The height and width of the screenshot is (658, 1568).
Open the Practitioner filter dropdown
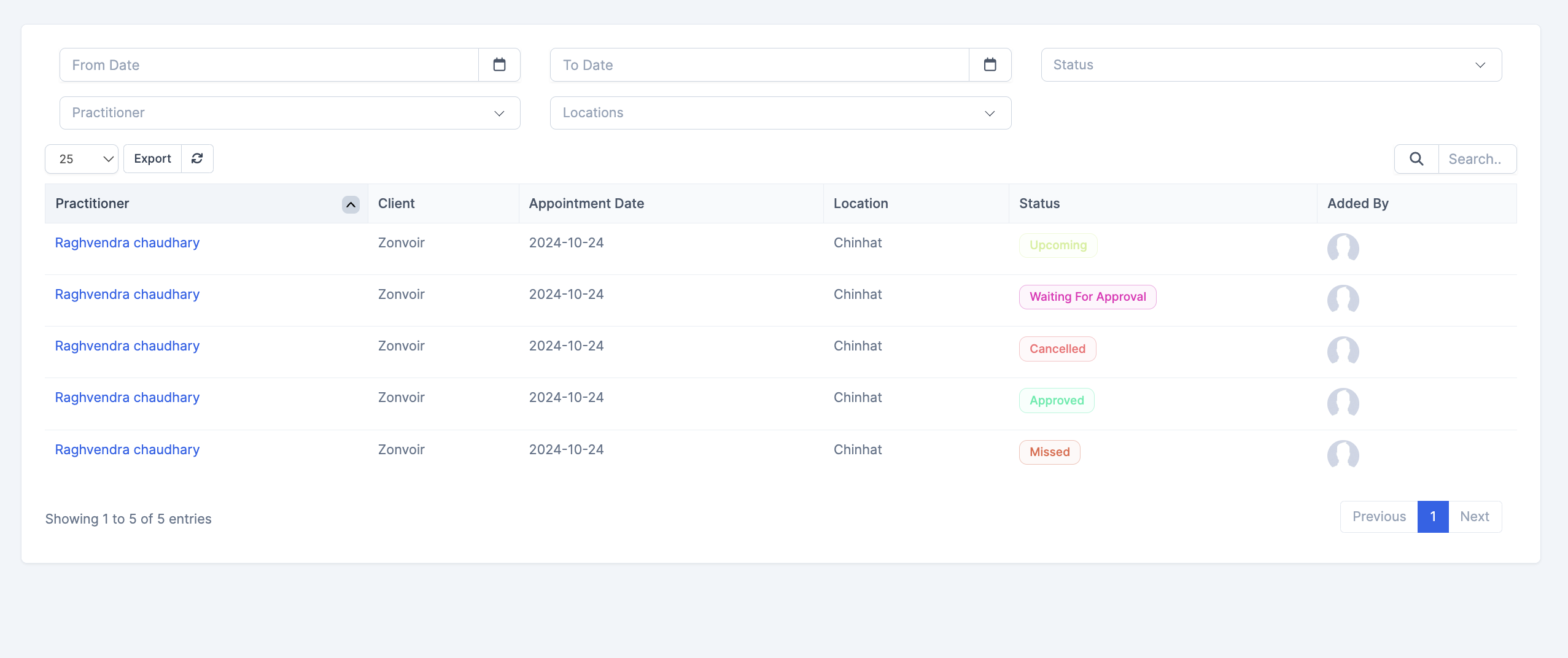(289, 112)
